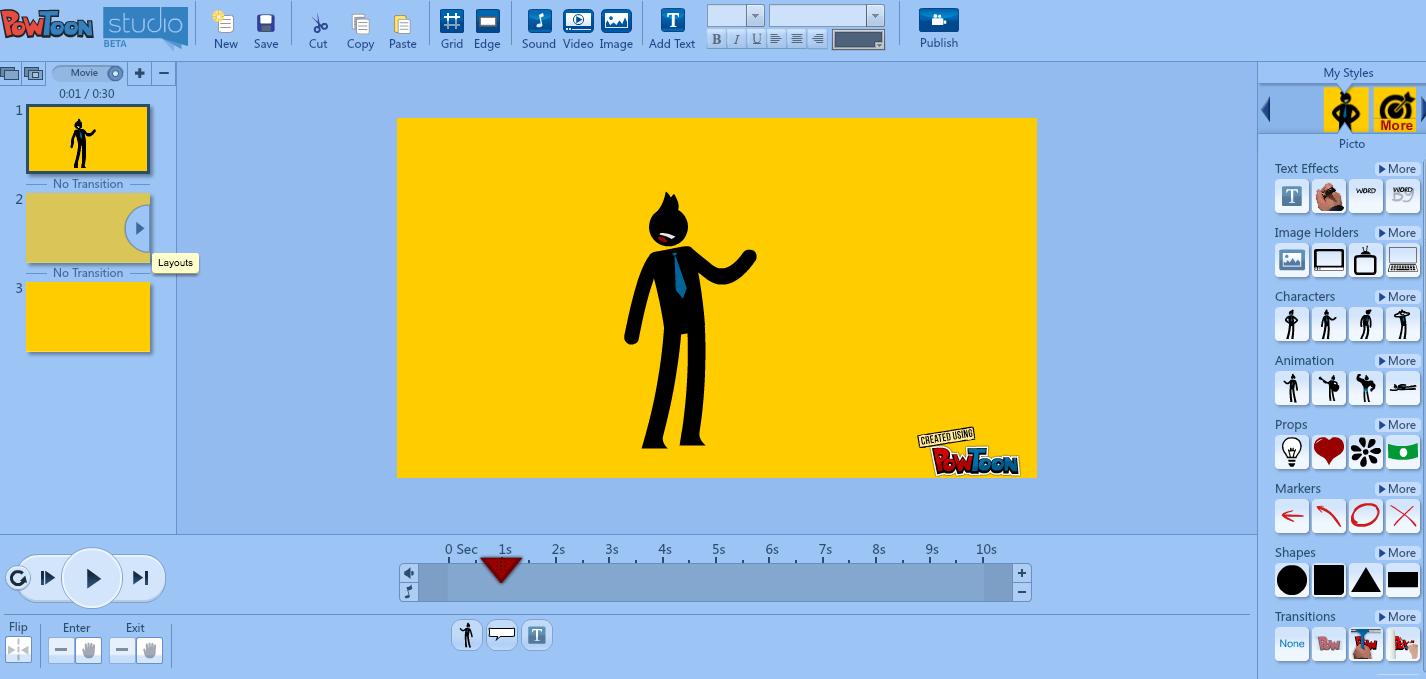Insert an Image from toolbar
The image size is (1426, 679).
click(616, 30)
